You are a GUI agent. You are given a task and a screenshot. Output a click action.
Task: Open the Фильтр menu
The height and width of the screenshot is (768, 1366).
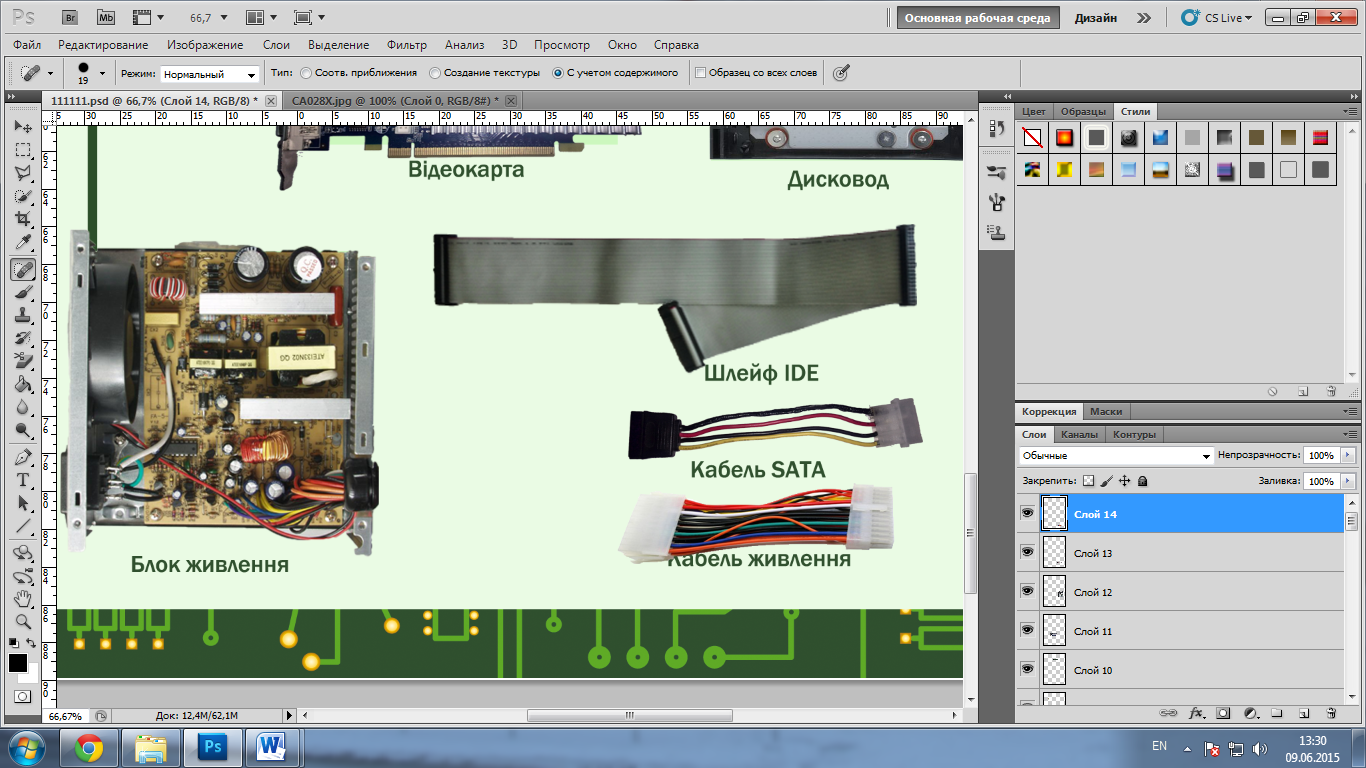406,45
